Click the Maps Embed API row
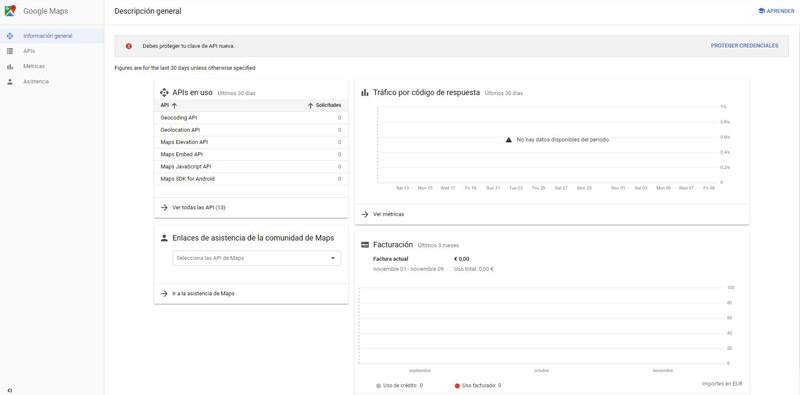Image resolution: width=800 pixels, height=395 pixels. pyautogui.click(x=251, y=155)
